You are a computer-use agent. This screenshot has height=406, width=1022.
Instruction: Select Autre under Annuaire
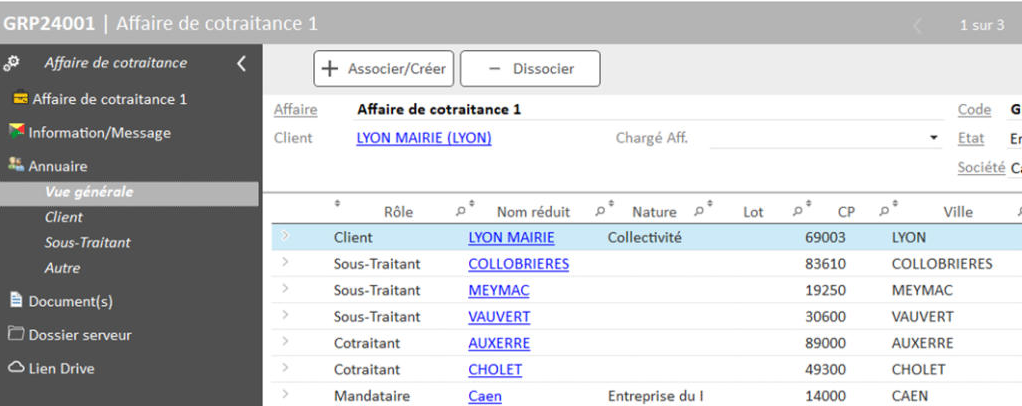point(63,268)
